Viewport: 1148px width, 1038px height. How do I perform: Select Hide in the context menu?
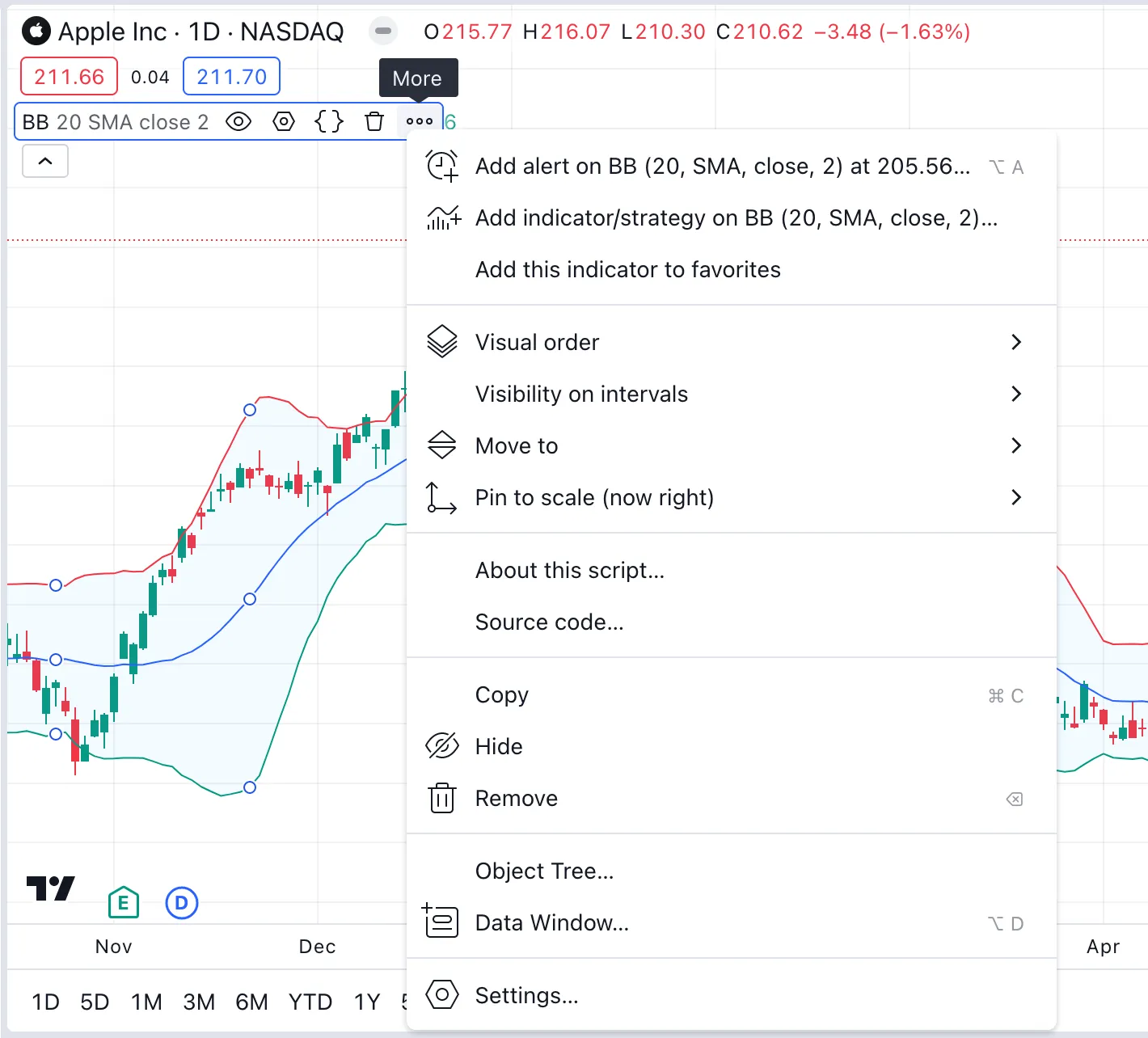point(499,746)
